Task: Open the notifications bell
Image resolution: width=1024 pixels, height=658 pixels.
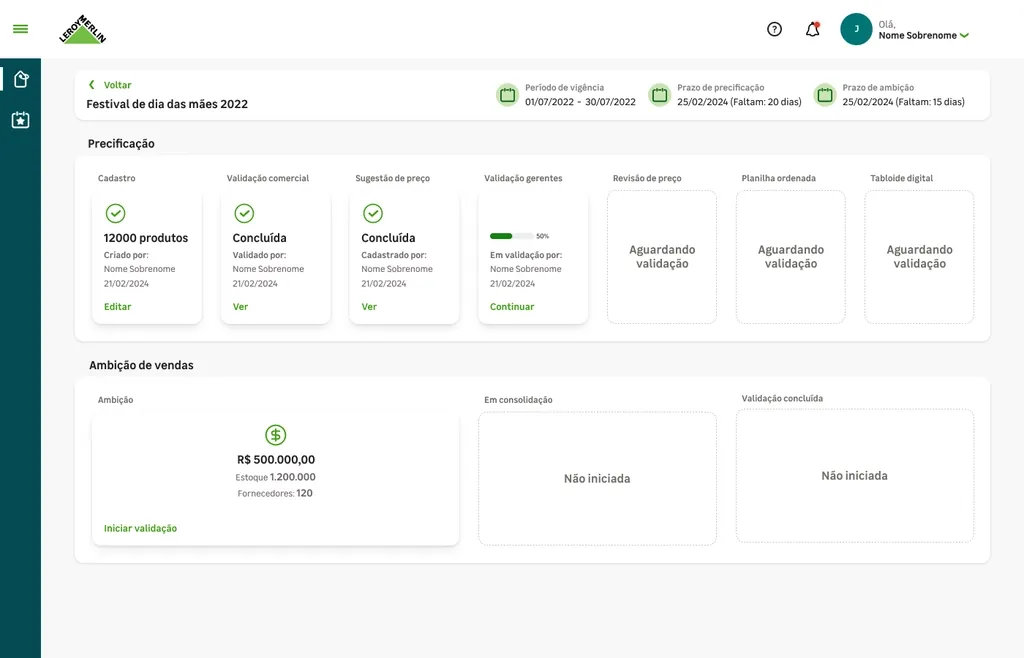Action: tap(812, 29)
